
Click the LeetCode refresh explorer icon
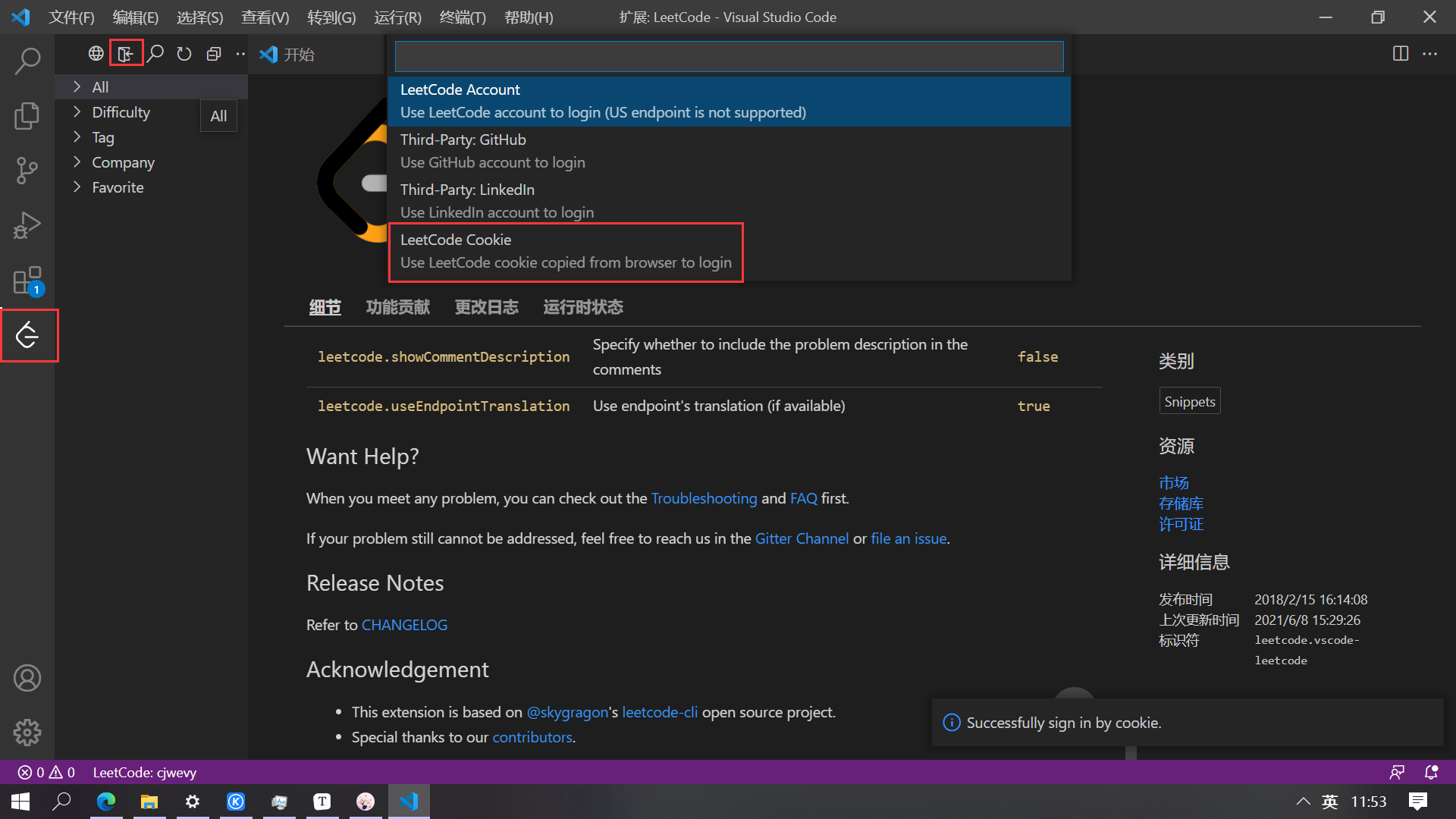pos(184,54)
